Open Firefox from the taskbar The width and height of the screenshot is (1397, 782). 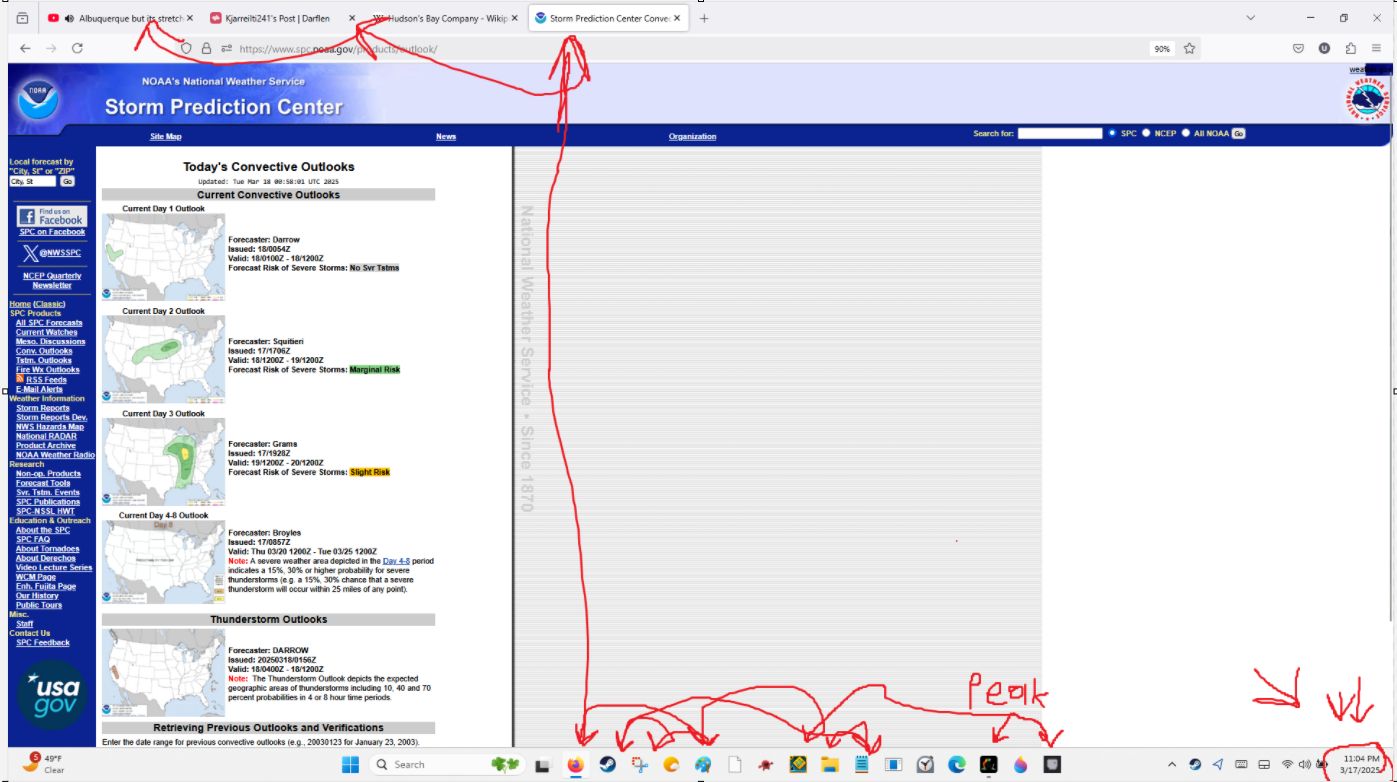575,764
